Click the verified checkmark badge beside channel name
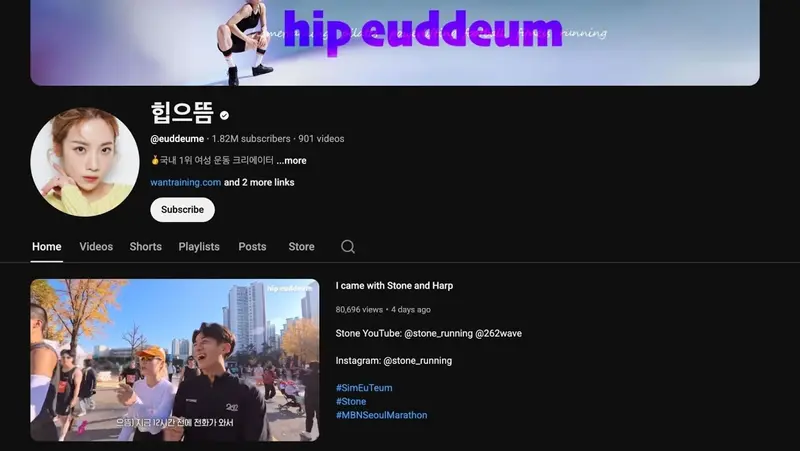Image resolution: width=800 pixels, height=451 pixels. pyautogui.click(x=224, y=115)
